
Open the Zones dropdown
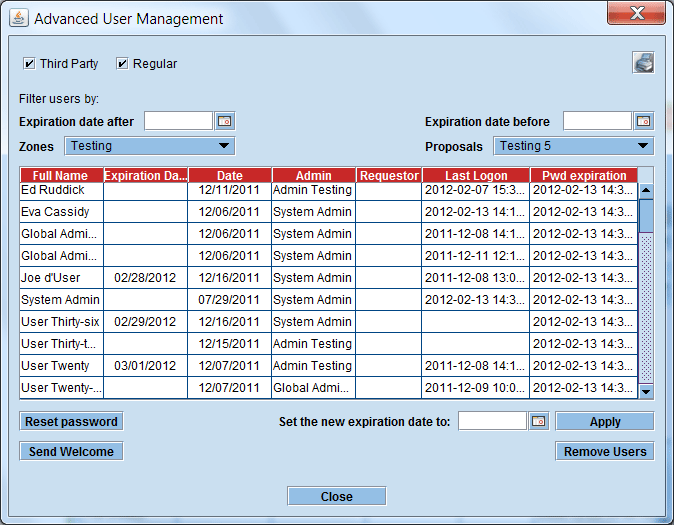pos(150,146)
